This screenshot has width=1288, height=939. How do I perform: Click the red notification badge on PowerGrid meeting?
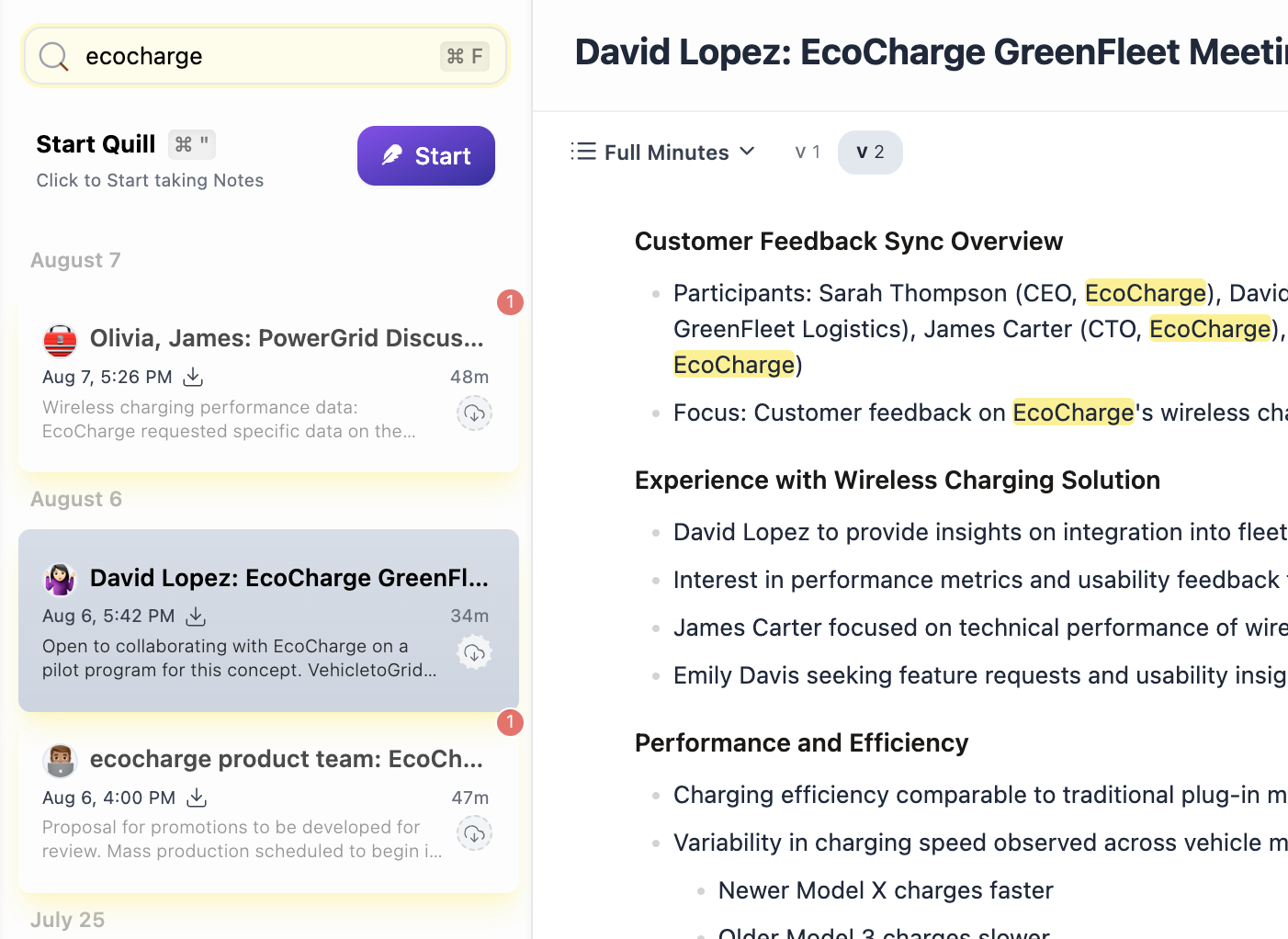[x=510, y=302]
